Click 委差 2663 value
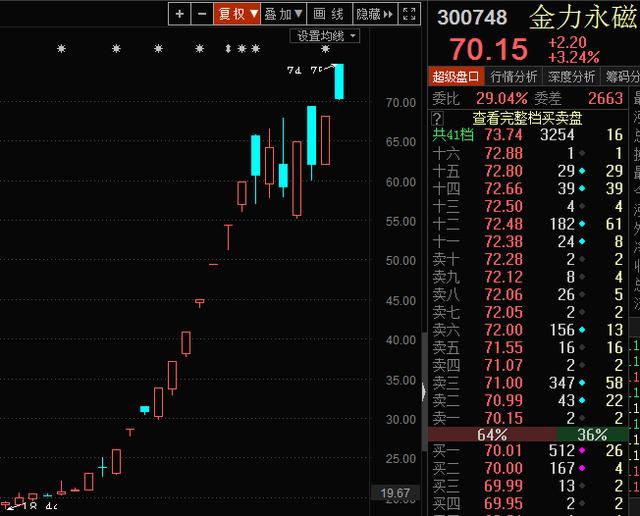 coord(605,98)
